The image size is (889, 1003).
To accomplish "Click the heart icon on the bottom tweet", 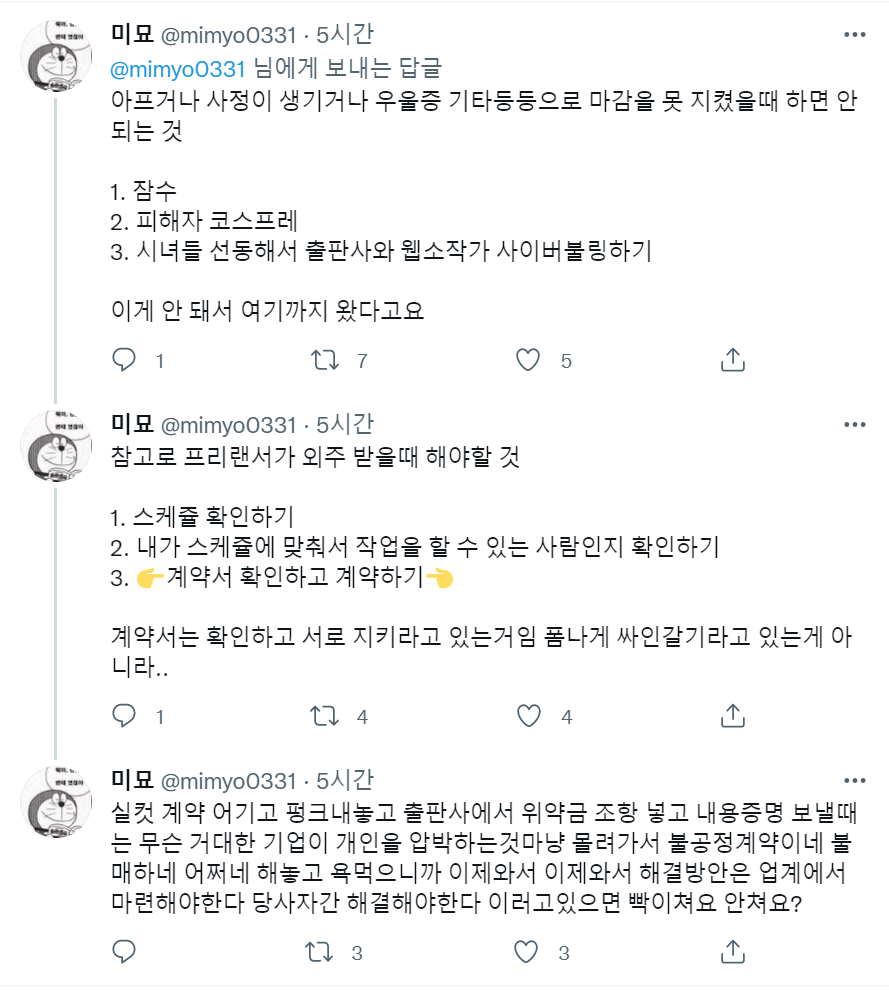I will click(527, 953).
